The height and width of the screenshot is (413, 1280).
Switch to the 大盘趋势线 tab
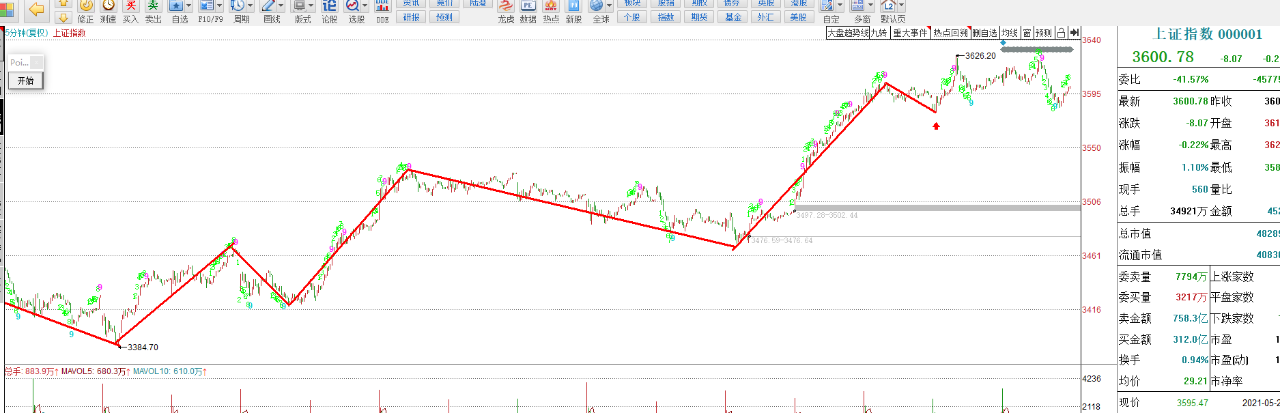[x=847, y=33]
